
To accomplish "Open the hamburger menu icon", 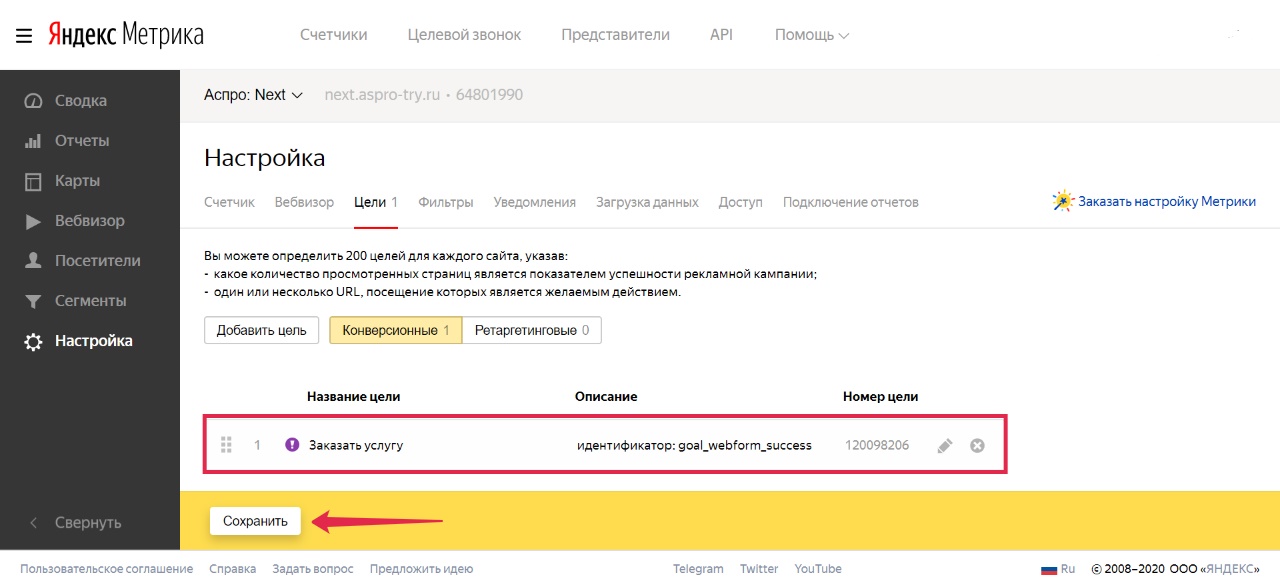I will [x=24, y=35].
